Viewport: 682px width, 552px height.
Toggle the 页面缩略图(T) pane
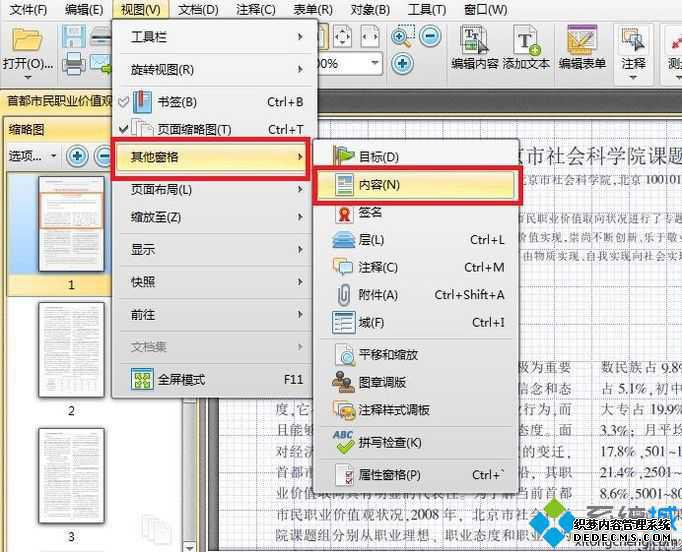214,129
